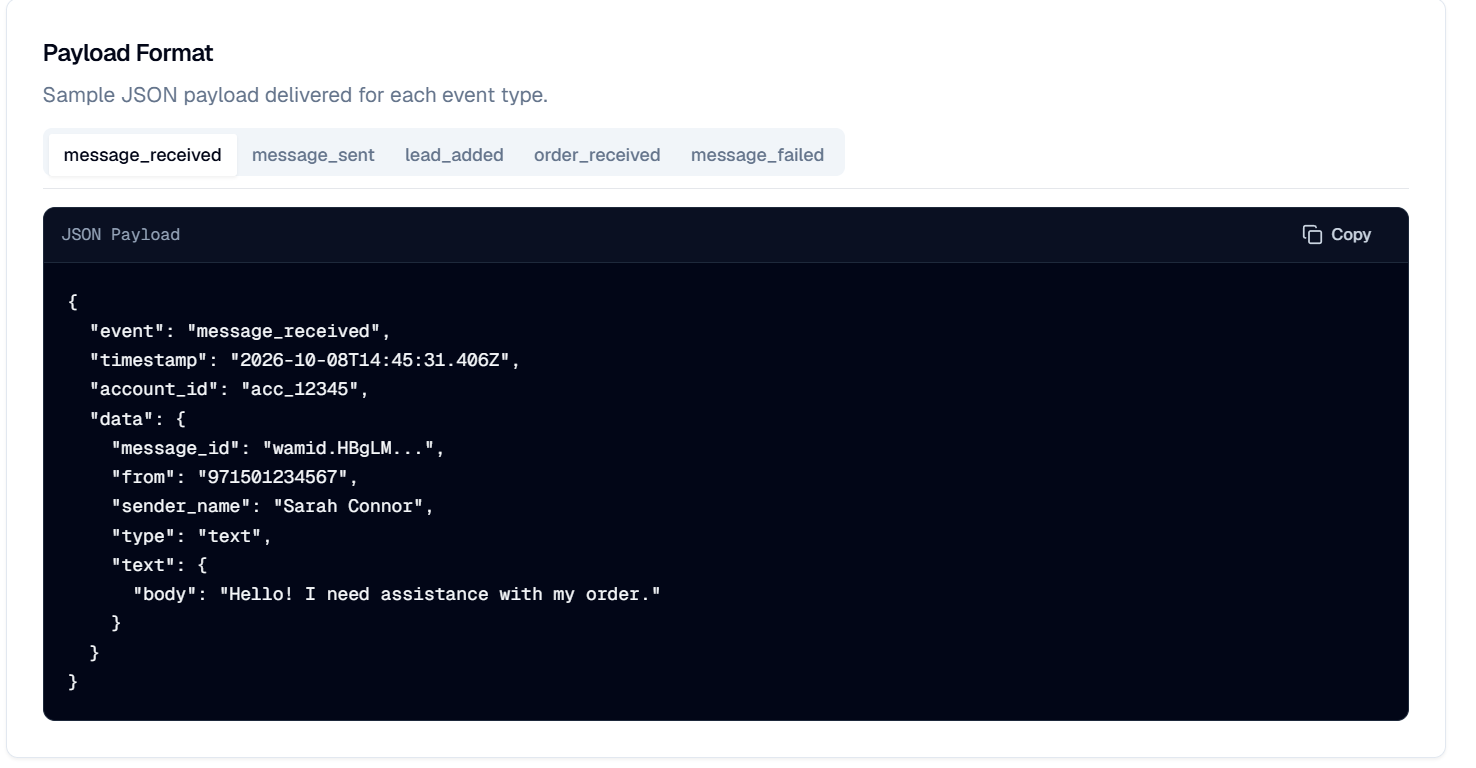
Task: Click the timestamp value line in code
Action: click(x=305, y=361)
